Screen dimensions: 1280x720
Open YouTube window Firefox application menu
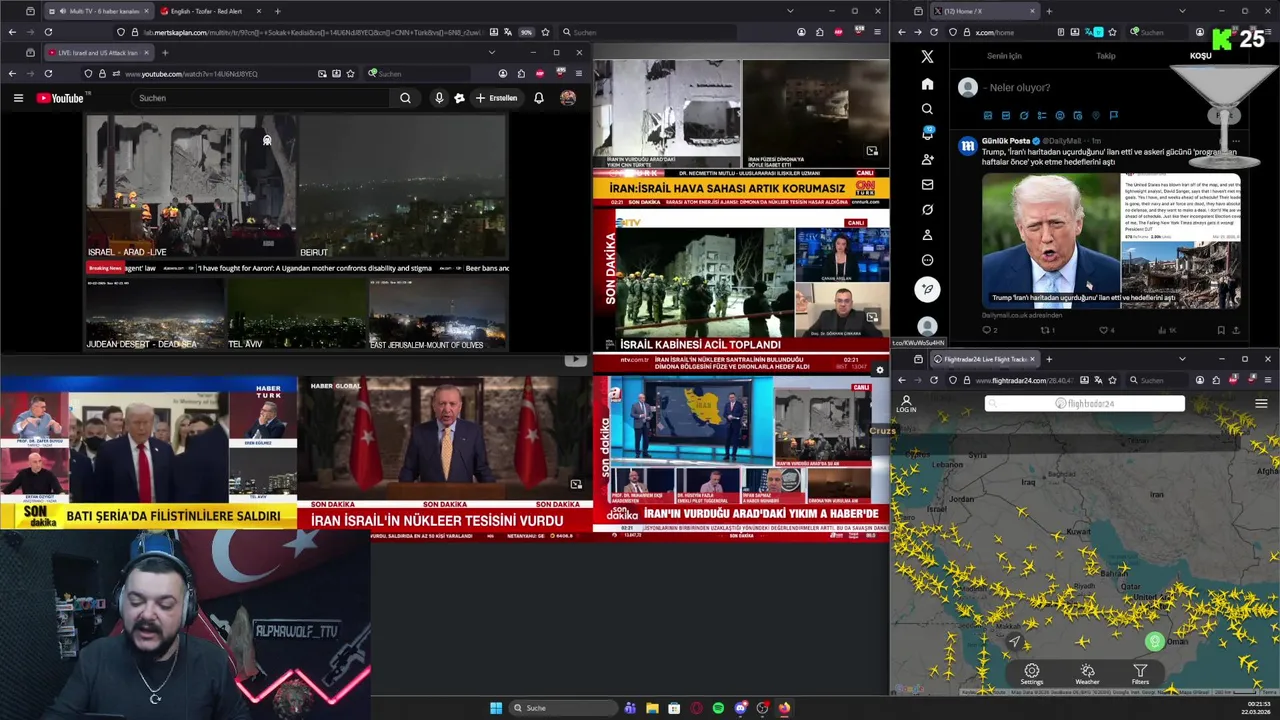578,73
